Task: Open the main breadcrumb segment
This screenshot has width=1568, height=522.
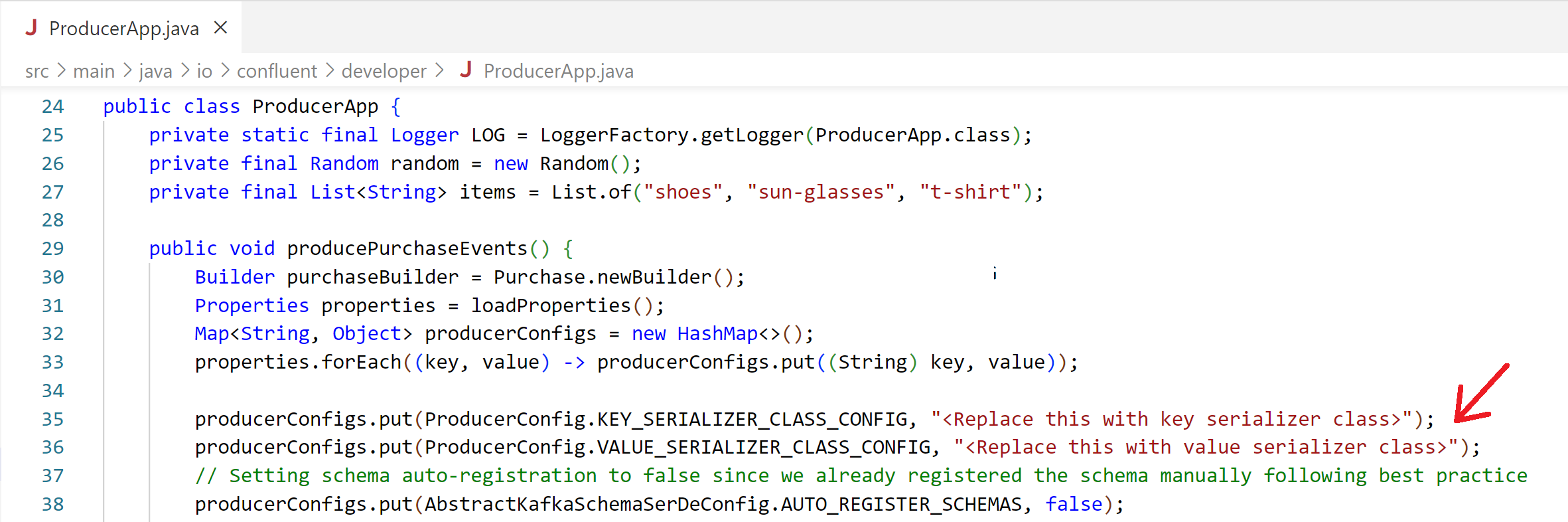Action: coord(94,71)
